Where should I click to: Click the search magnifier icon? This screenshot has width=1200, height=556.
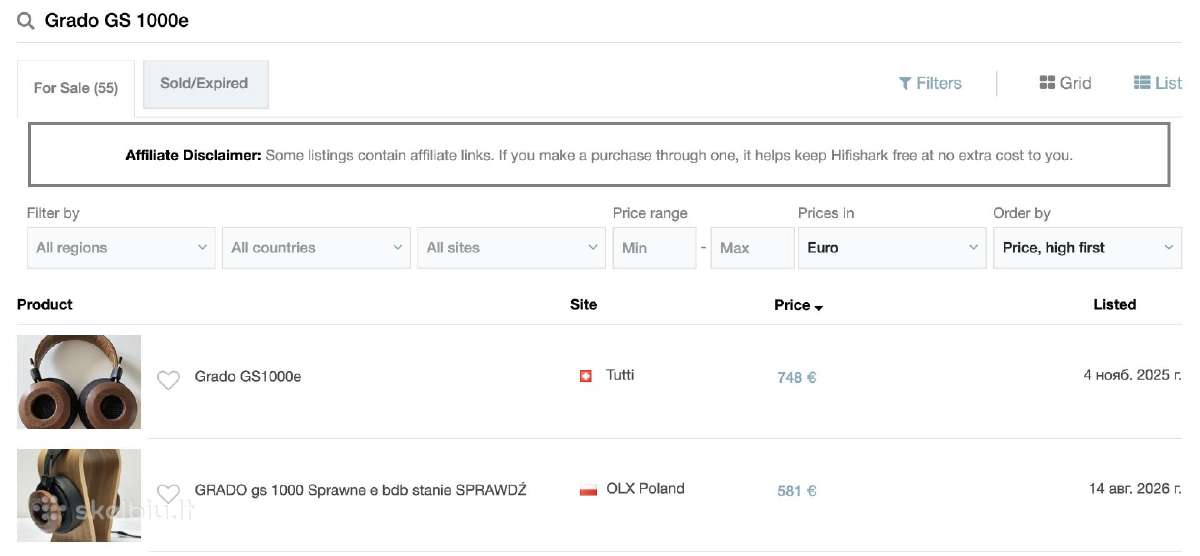pos(26,21)
